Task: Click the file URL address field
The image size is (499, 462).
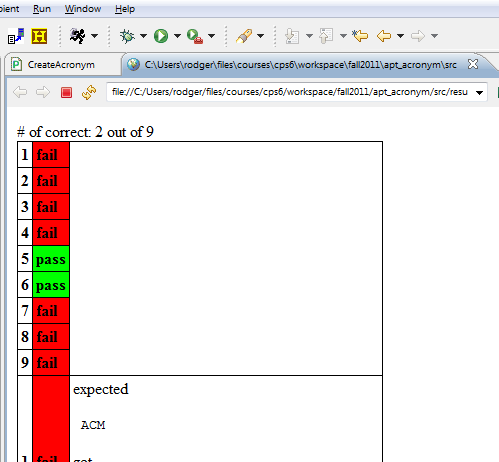Action: click(x=290, y=92)
